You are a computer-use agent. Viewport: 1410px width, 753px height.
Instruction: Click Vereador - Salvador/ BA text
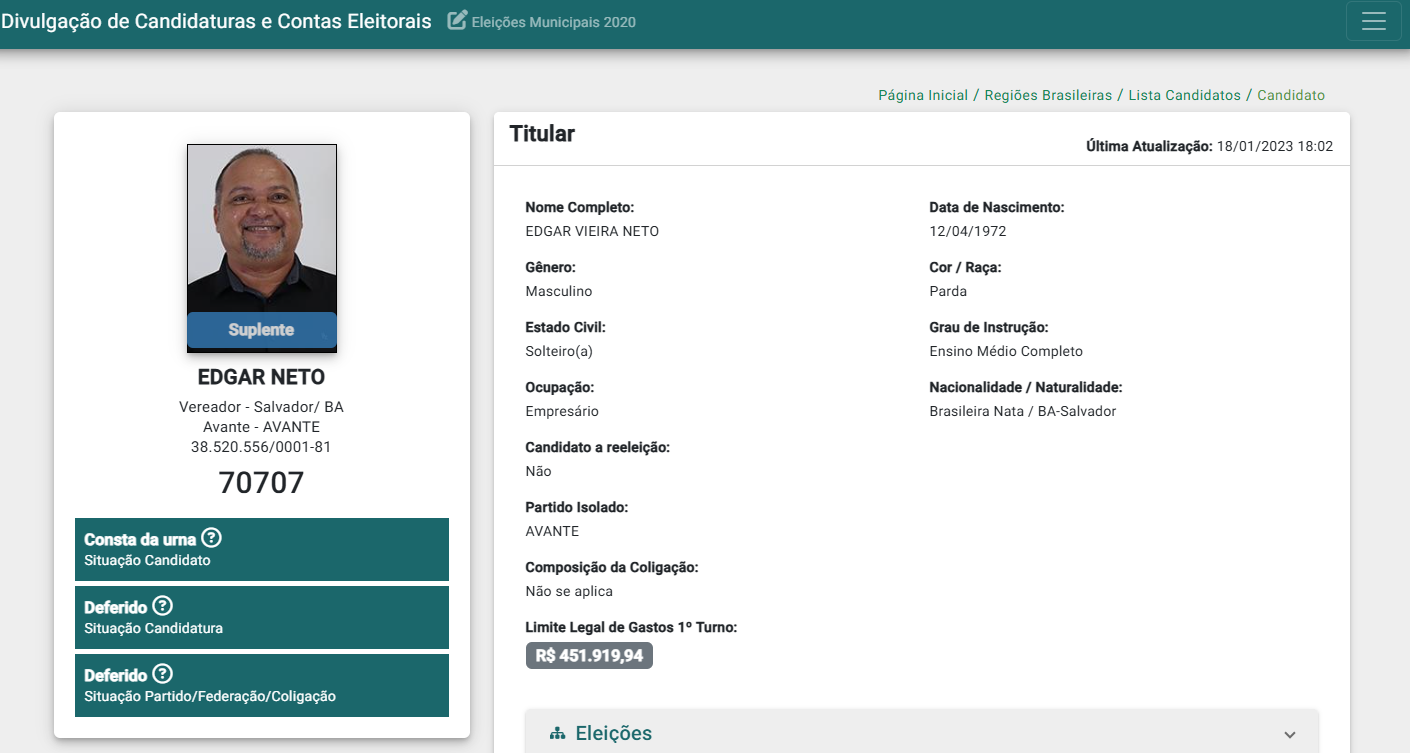click(261, 407)
